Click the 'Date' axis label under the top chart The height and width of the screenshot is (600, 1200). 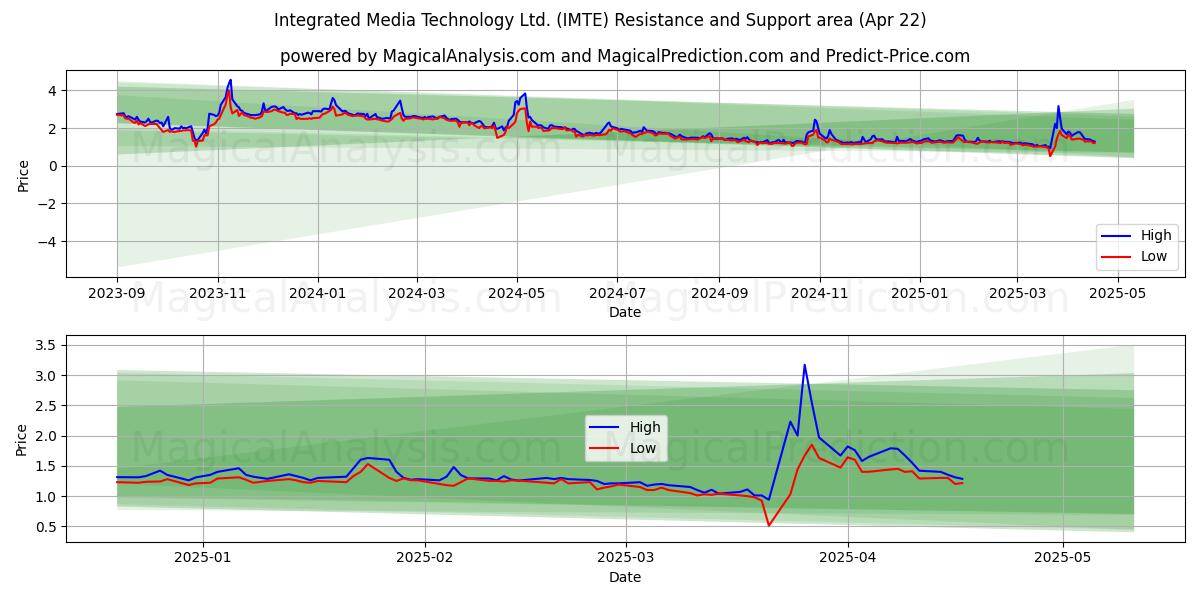(625, 313)
